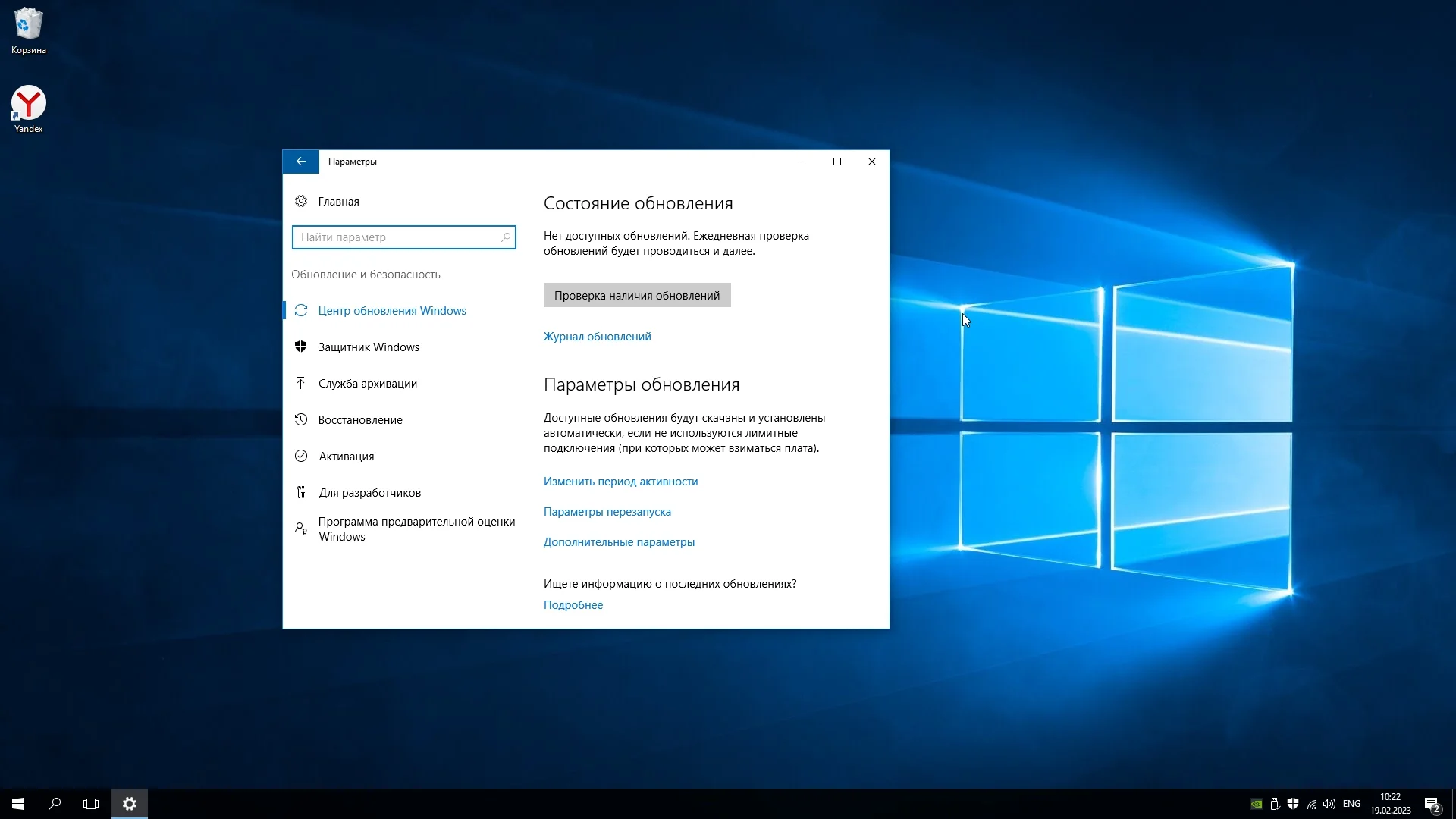The image size is (1456, 819).
Task: Focus the Найти параметр search field
Action: tap(396, 237)
